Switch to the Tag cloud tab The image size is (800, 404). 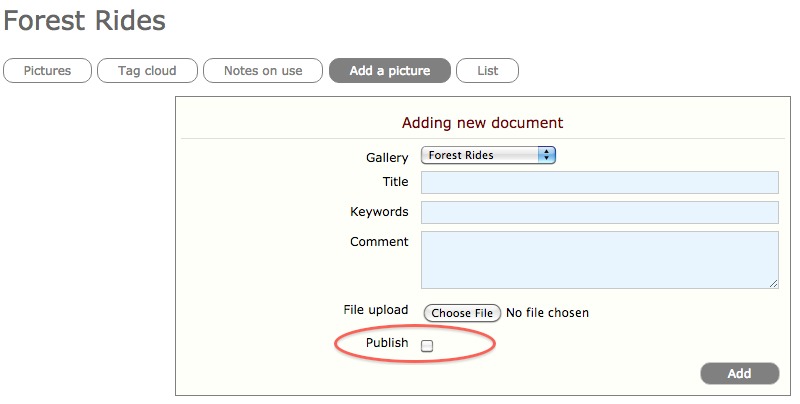click(x=147, y=71)
